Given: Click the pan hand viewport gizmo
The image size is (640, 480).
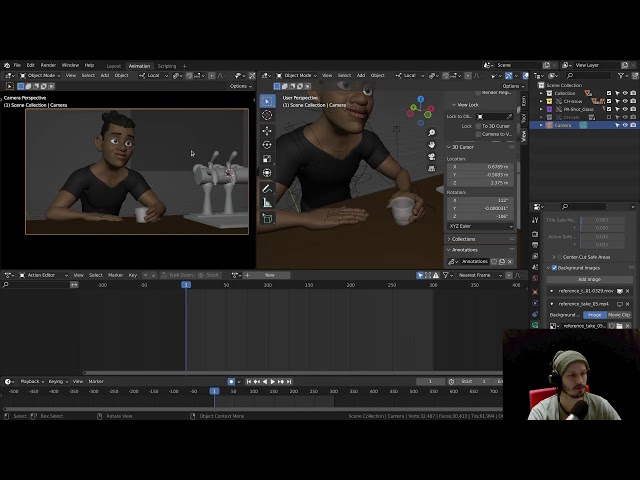Looking at the screenshot, I should point(431,145).
